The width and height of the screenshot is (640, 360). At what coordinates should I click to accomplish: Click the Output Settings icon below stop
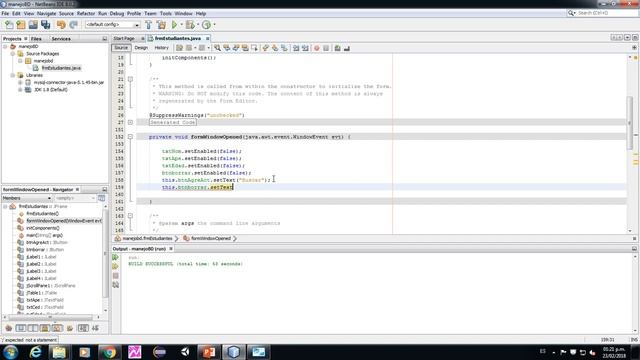pos(116,285)
